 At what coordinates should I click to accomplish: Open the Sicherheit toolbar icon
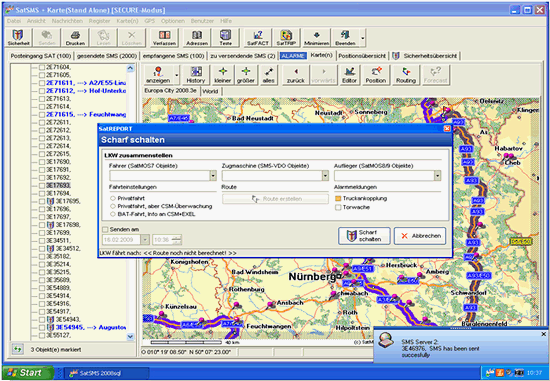pyautogui.click(x=18, y=38)
